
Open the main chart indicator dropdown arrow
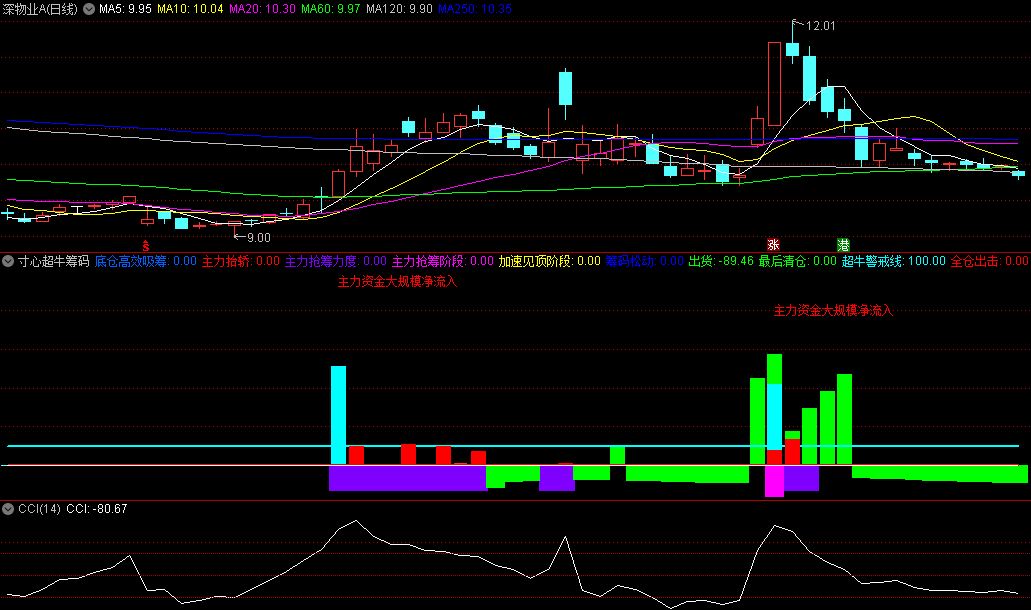(x=89, y=9)
